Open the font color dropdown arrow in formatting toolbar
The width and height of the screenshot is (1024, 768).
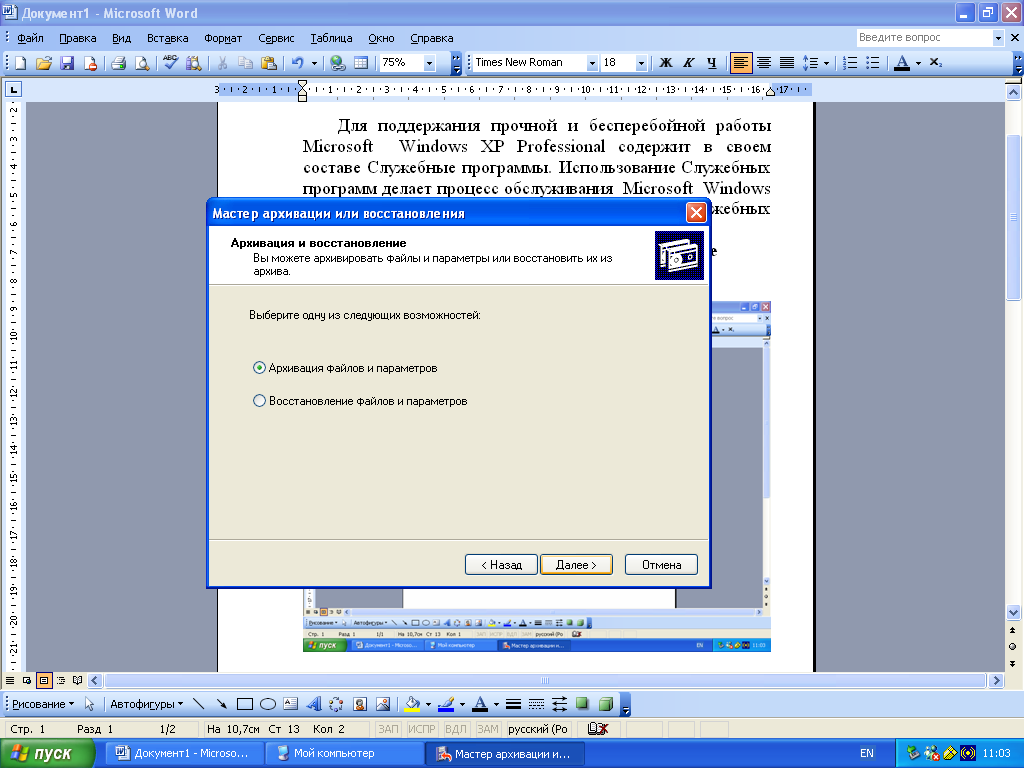(918, 63)
